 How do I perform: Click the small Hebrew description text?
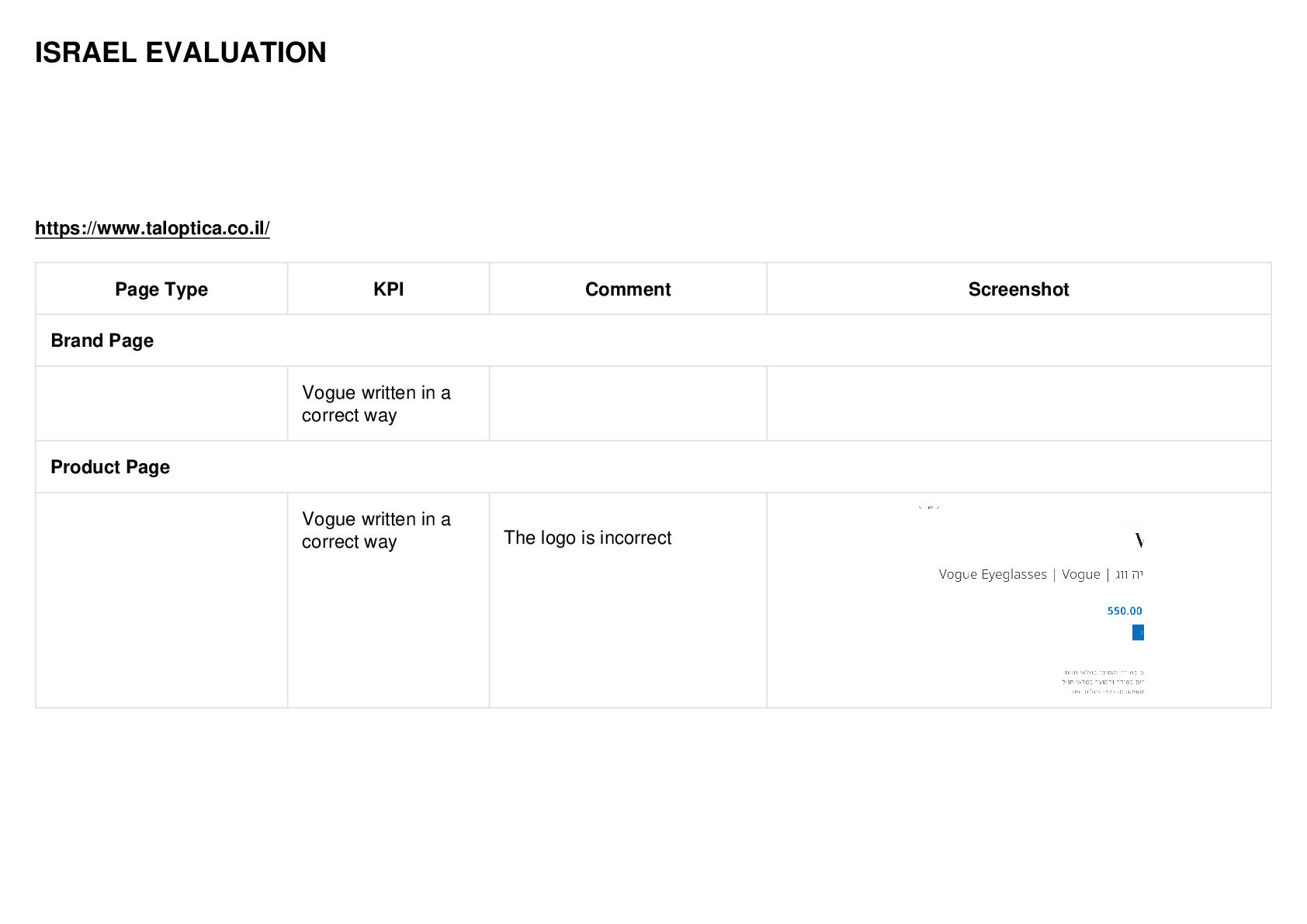click(x=1103, y=682)
